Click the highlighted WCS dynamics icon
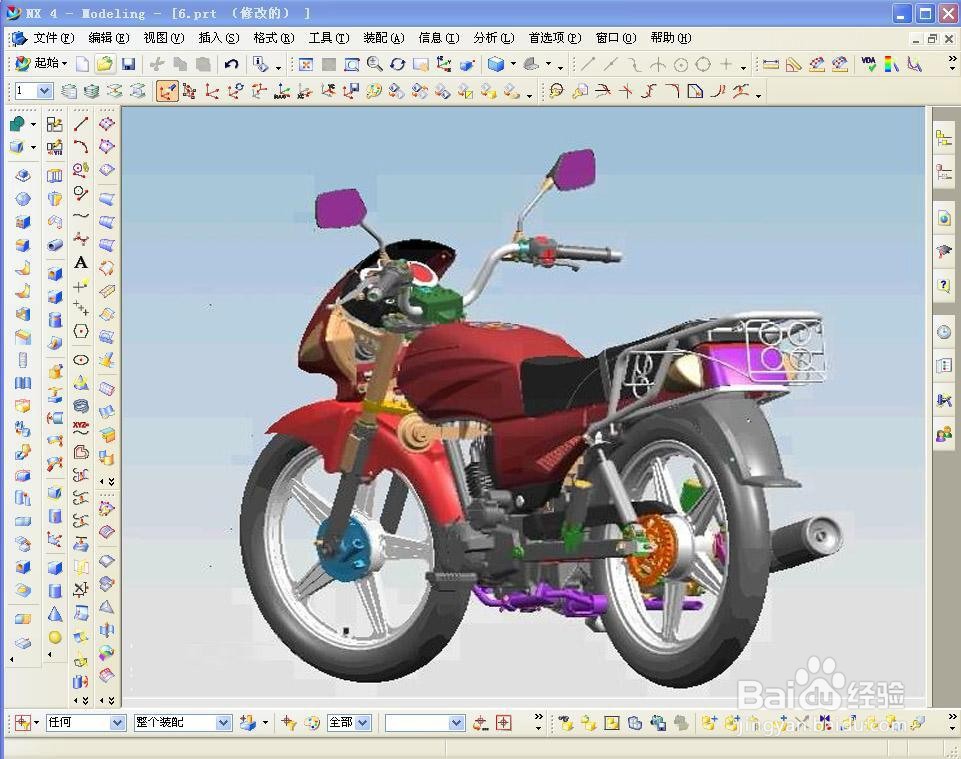961x759 pixels. 167,91
